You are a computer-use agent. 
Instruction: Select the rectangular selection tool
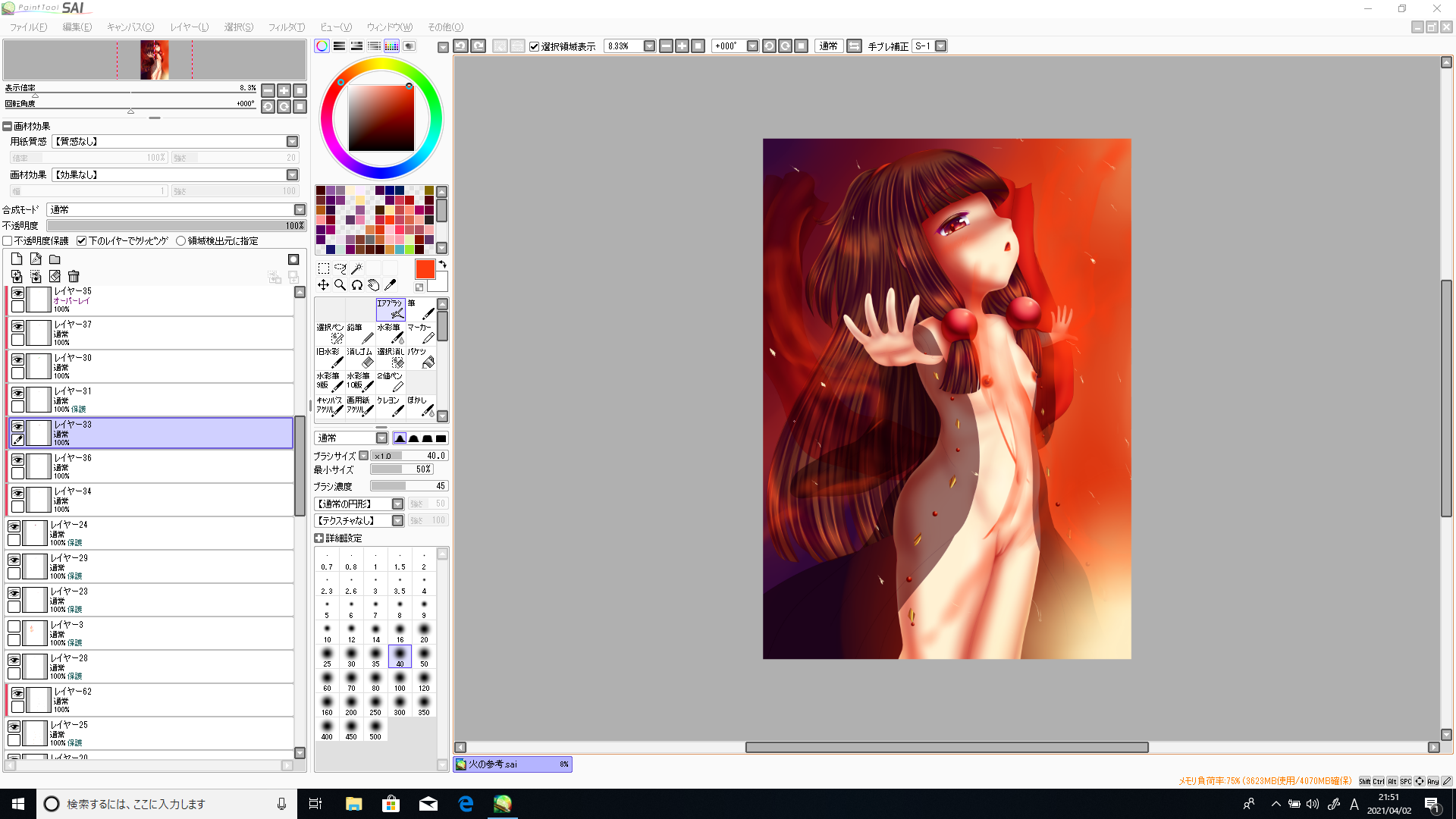tap(324, 268)
